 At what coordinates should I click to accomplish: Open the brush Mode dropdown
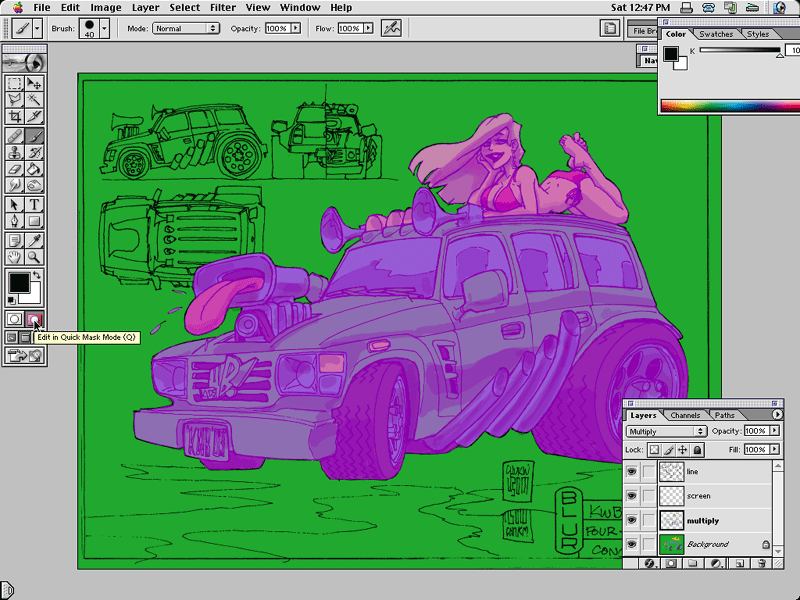186,29
